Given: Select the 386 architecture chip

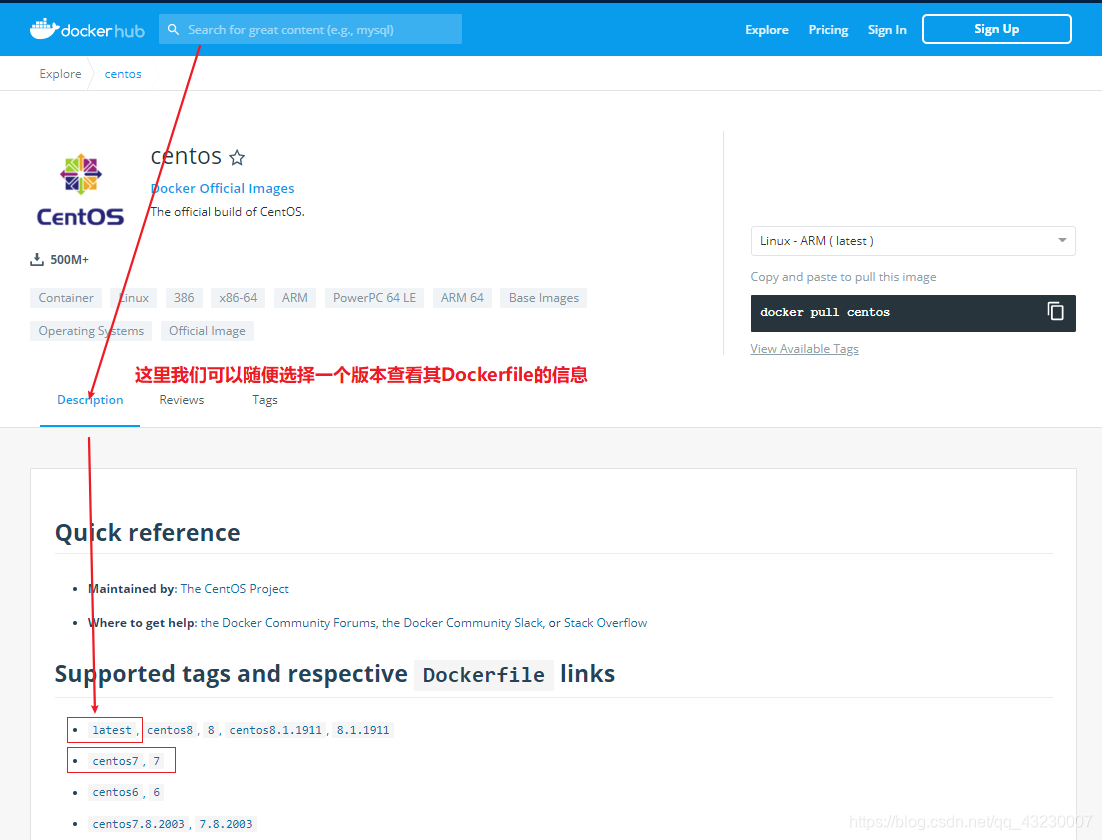Looking at the screenshot, I should pos(184,298).
